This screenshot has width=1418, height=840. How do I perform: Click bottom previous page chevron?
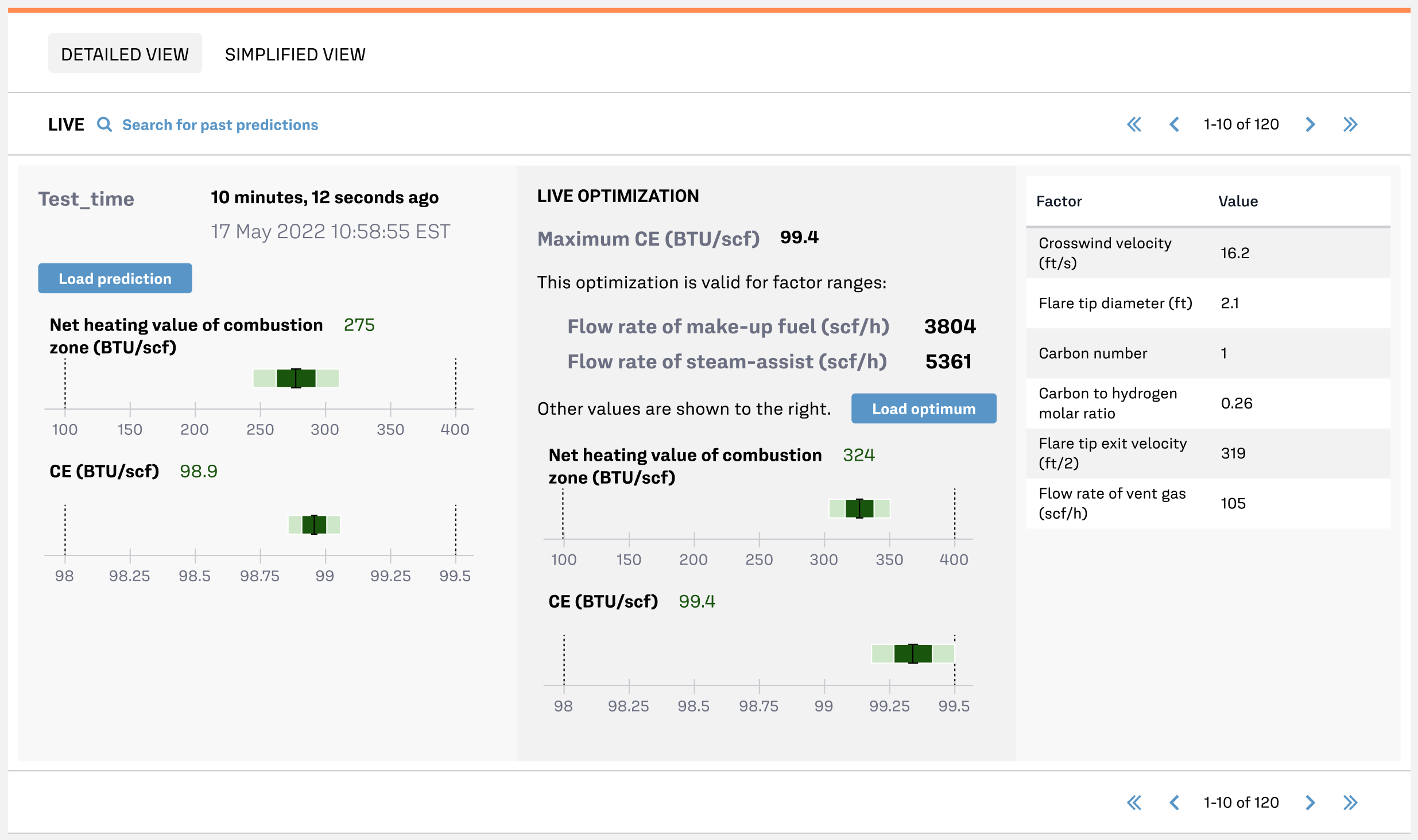[x=1174, y=802]
